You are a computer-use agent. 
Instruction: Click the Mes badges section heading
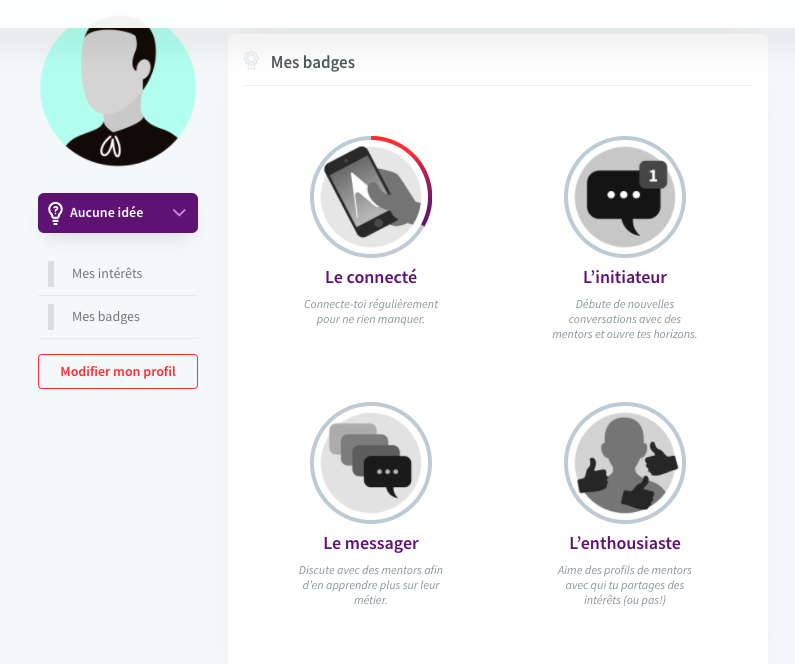[313, 62]
